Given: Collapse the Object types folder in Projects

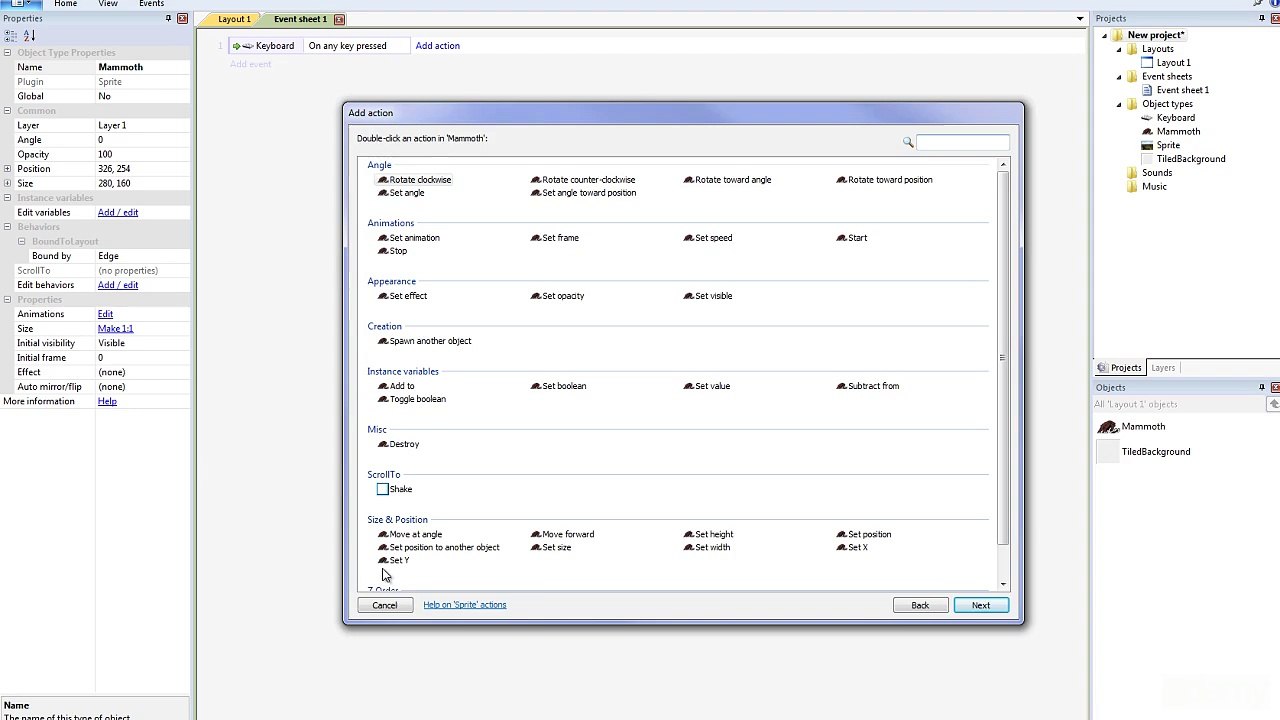Looking at the screenshot, I should [1119, 104].
